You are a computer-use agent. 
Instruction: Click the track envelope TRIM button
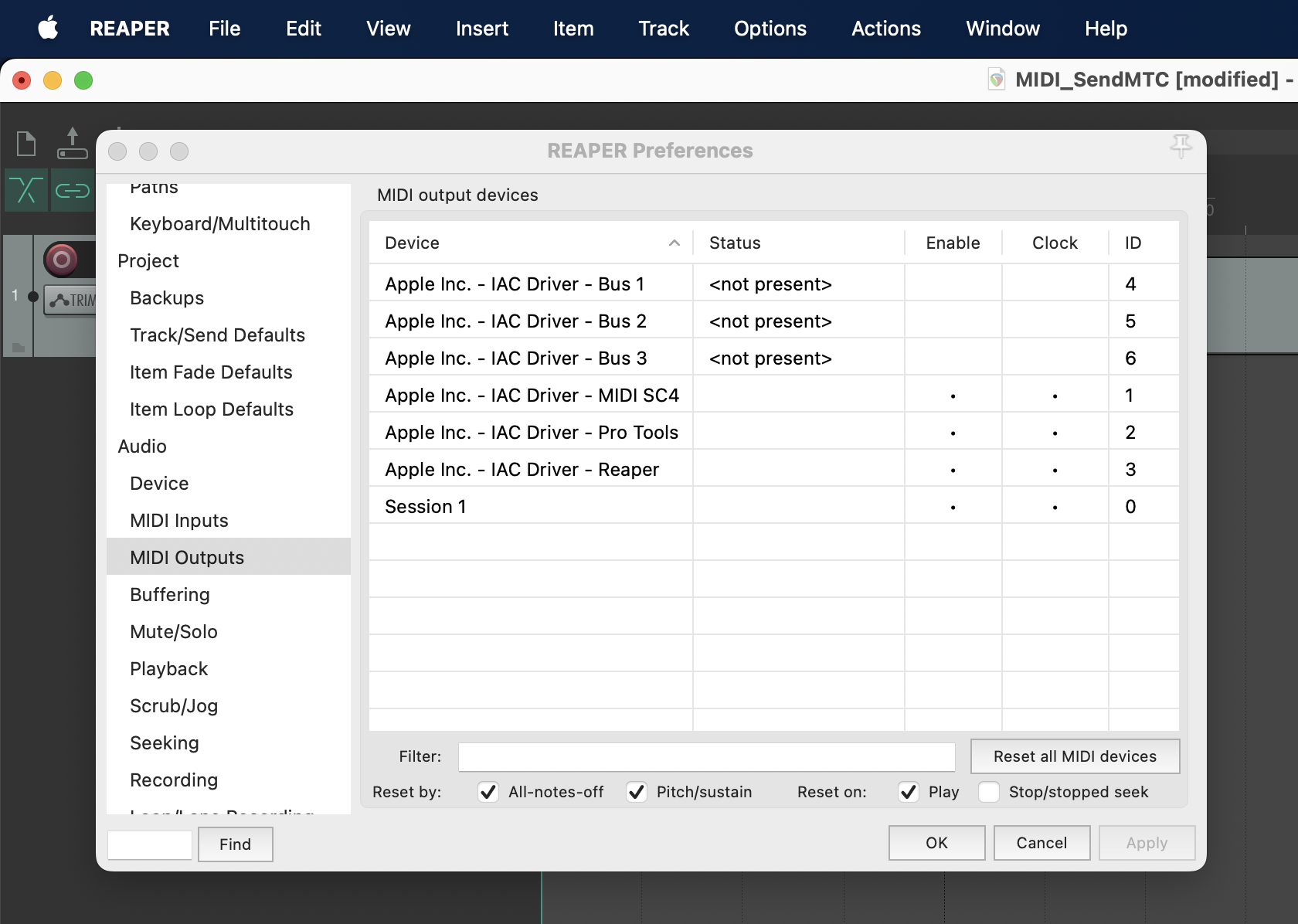click(72, 300)
